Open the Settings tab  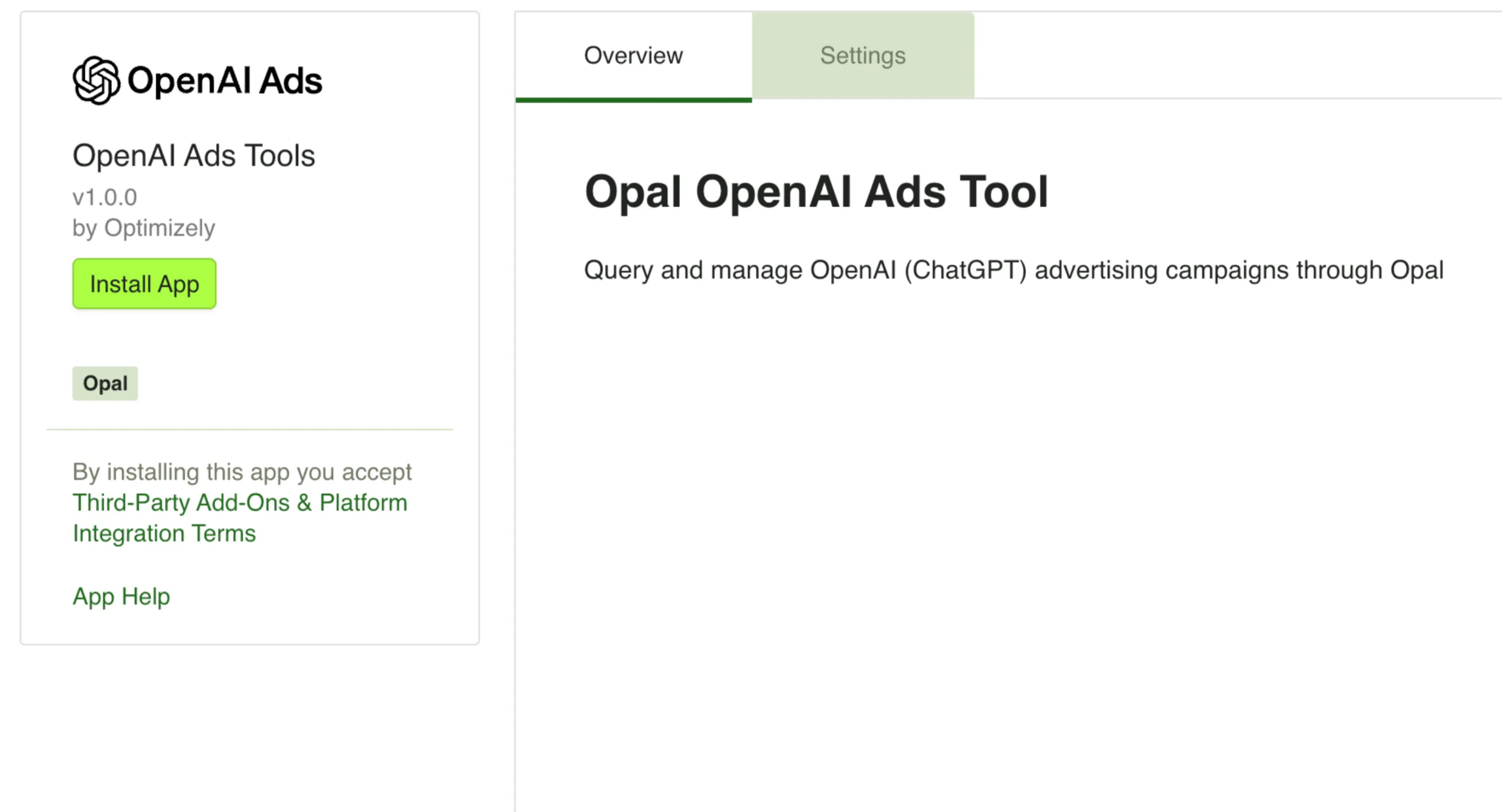(x=863, y=56)
